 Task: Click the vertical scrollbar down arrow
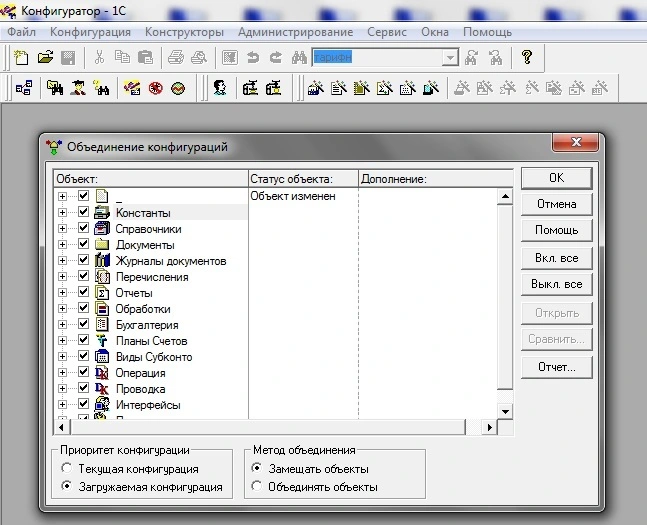pos(505,411)
